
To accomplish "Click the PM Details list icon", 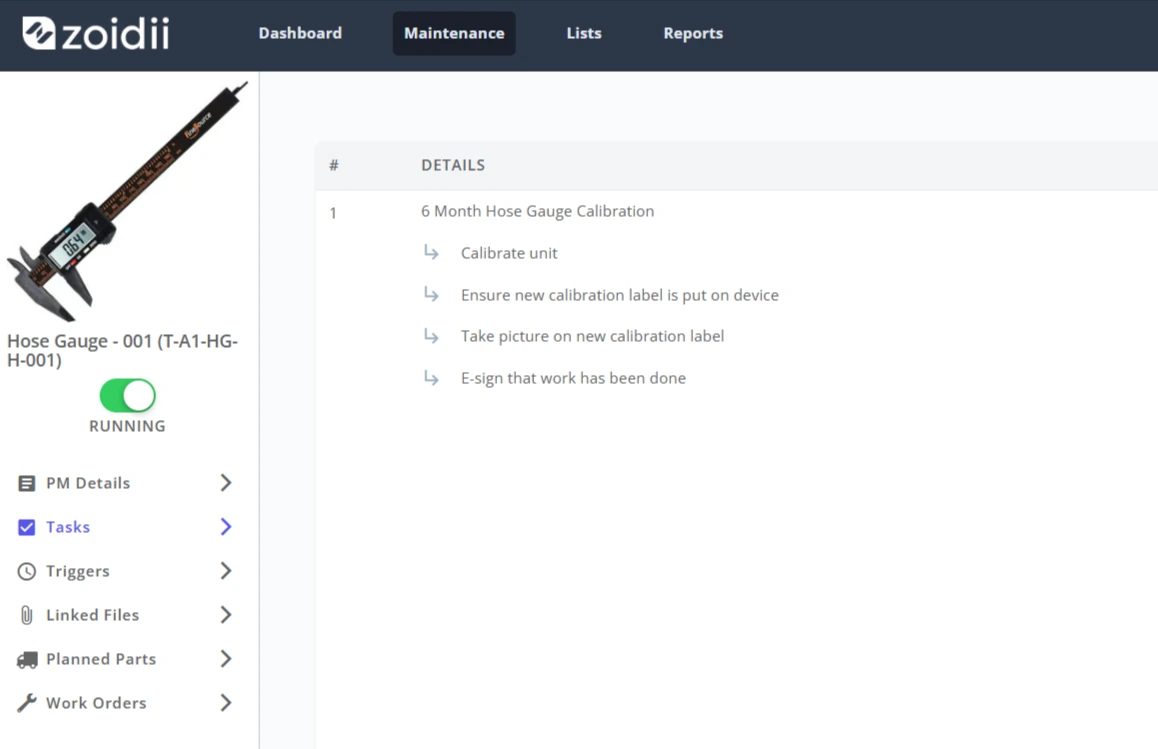I will pos(27,483).
